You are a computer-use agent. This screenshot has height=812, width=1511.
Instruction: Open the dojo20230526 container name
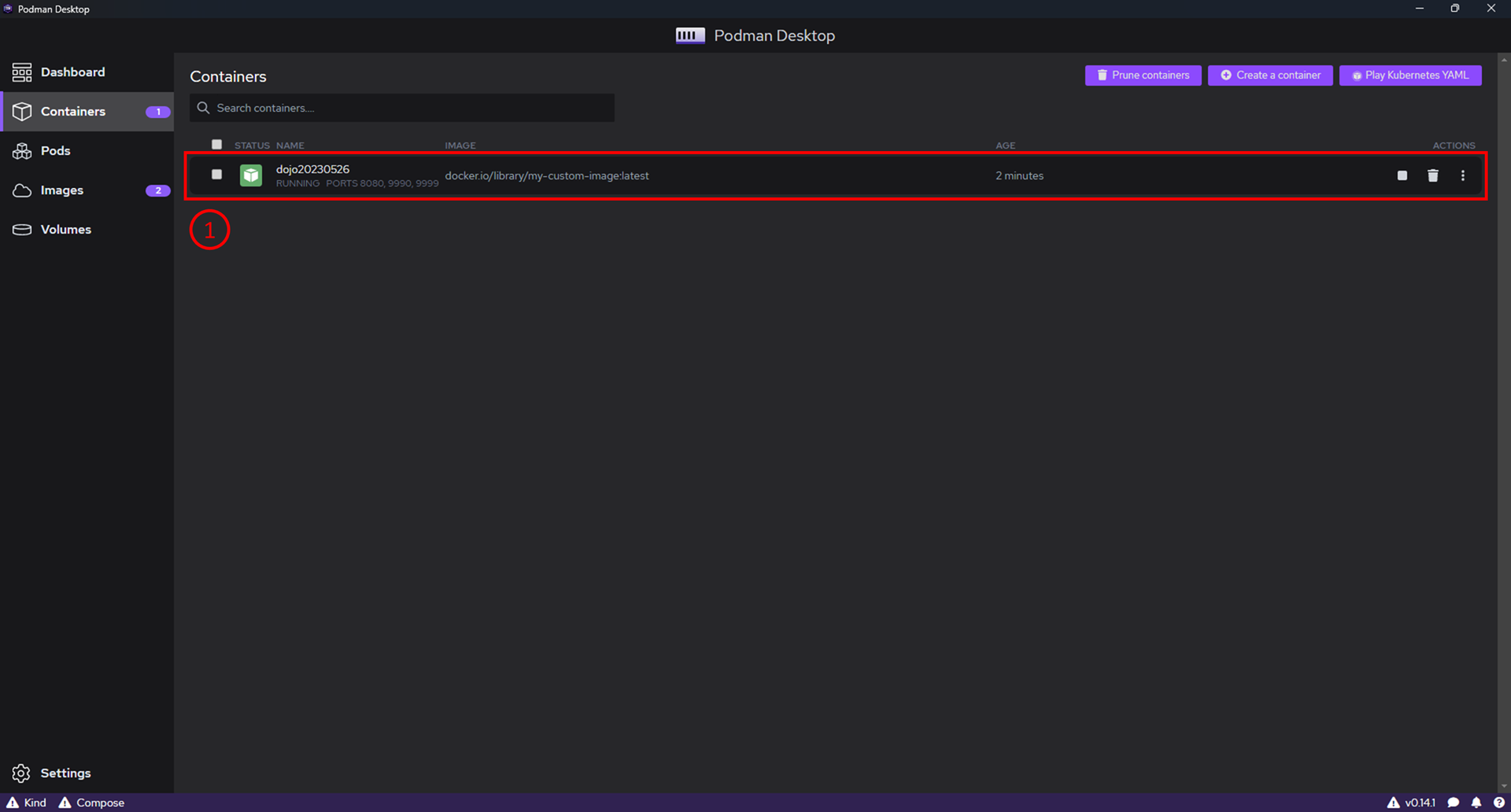click(312, 169)
